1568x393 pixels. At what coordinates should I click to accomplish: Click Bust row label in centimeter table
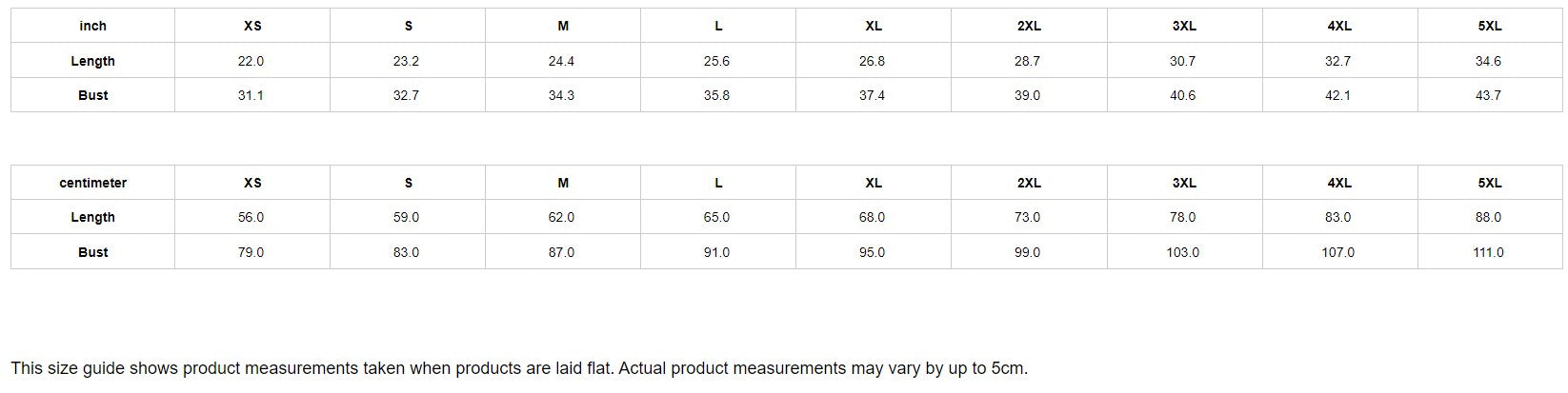92,252
